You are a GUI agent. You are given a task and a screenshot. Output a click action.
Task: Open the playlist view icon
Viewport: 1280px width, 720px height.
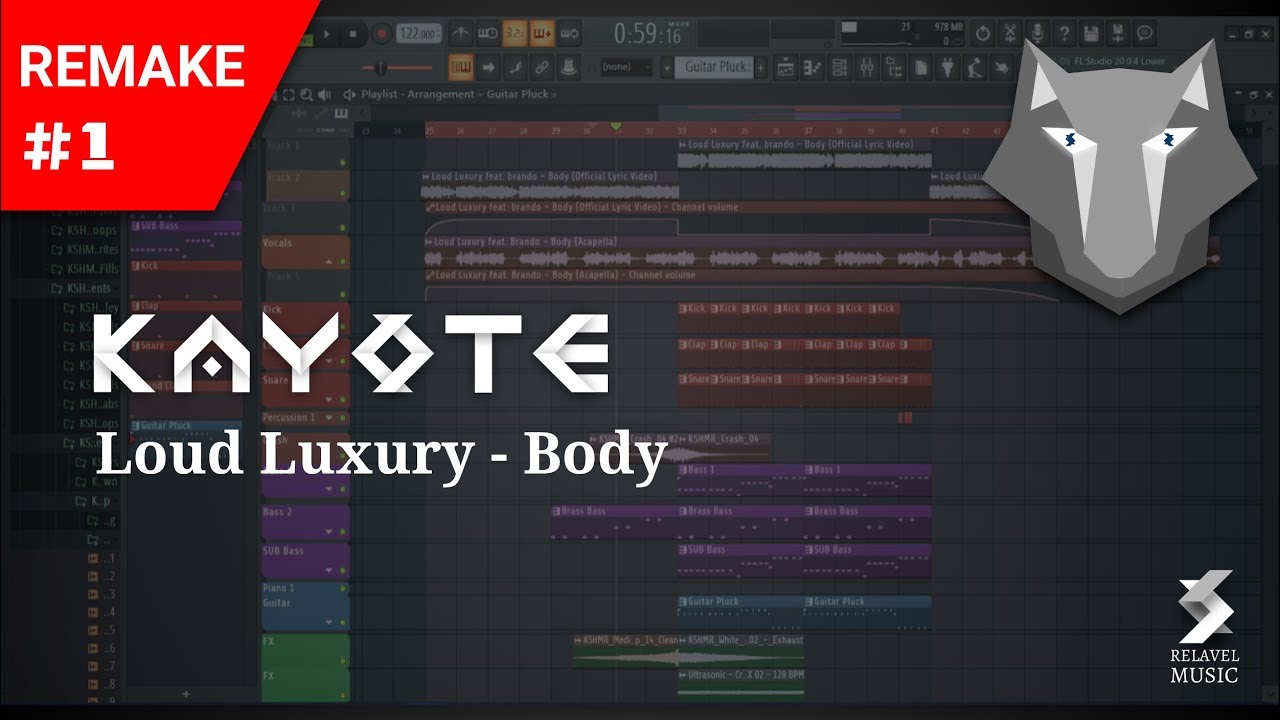click(x=786, y=67)
